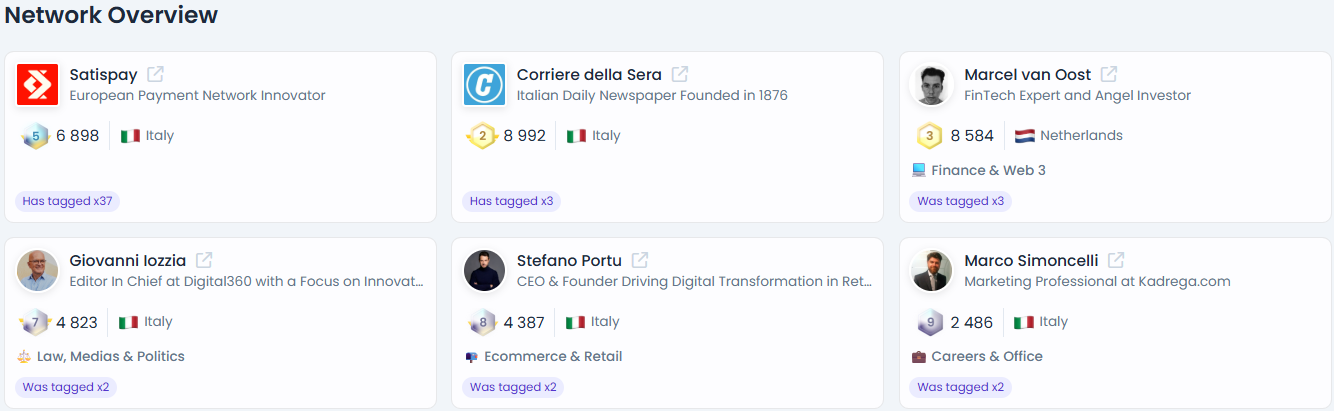Open external link icon next to Satispay

pos(155,74)
